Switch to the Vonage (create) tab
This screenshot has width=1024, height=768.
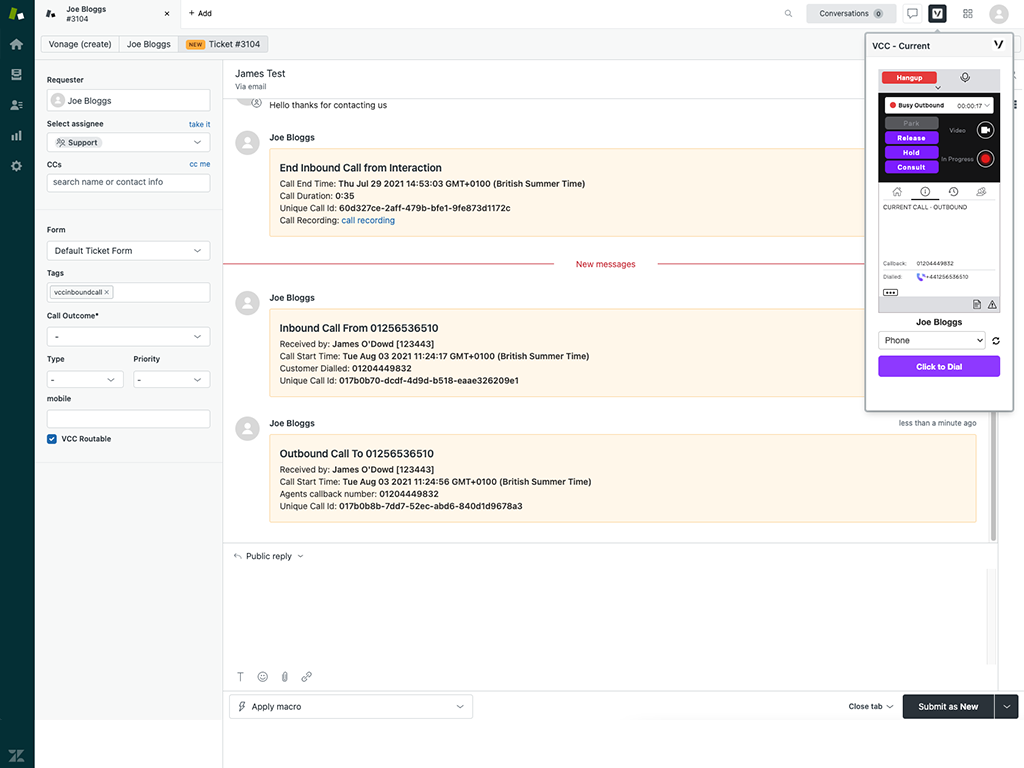pos(80,45)
